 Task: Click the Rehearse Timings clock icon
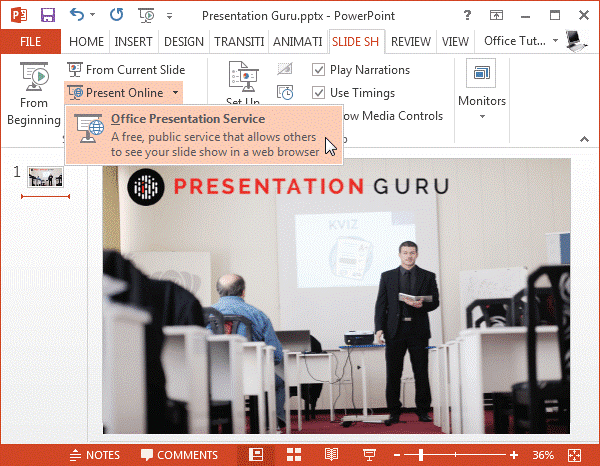(x=285, y=93)
